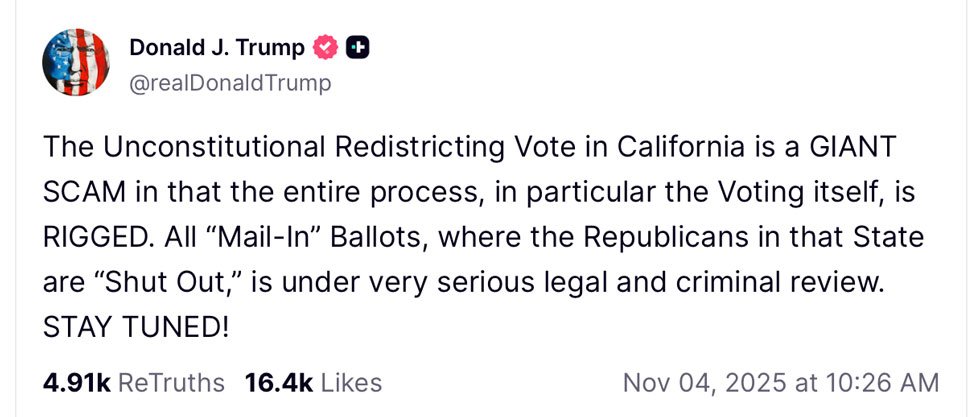Click the 4.91k ReTruths number

point(77,382)
